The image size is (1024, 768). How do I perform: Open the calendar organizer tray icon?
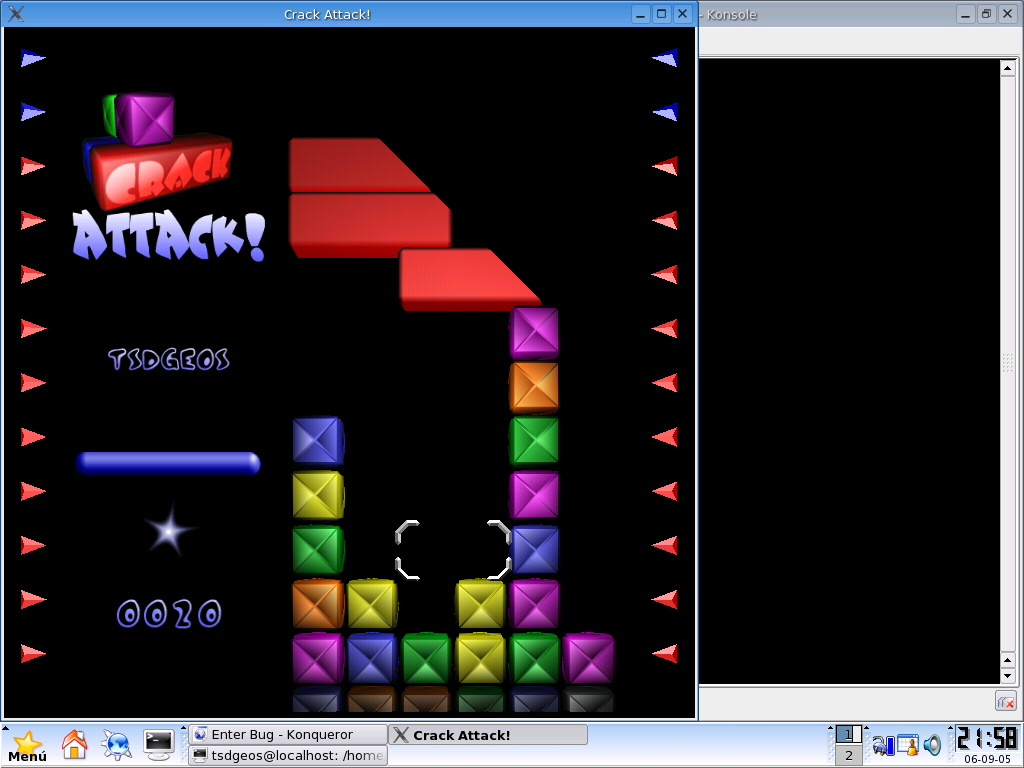click(x=908, y=745)
